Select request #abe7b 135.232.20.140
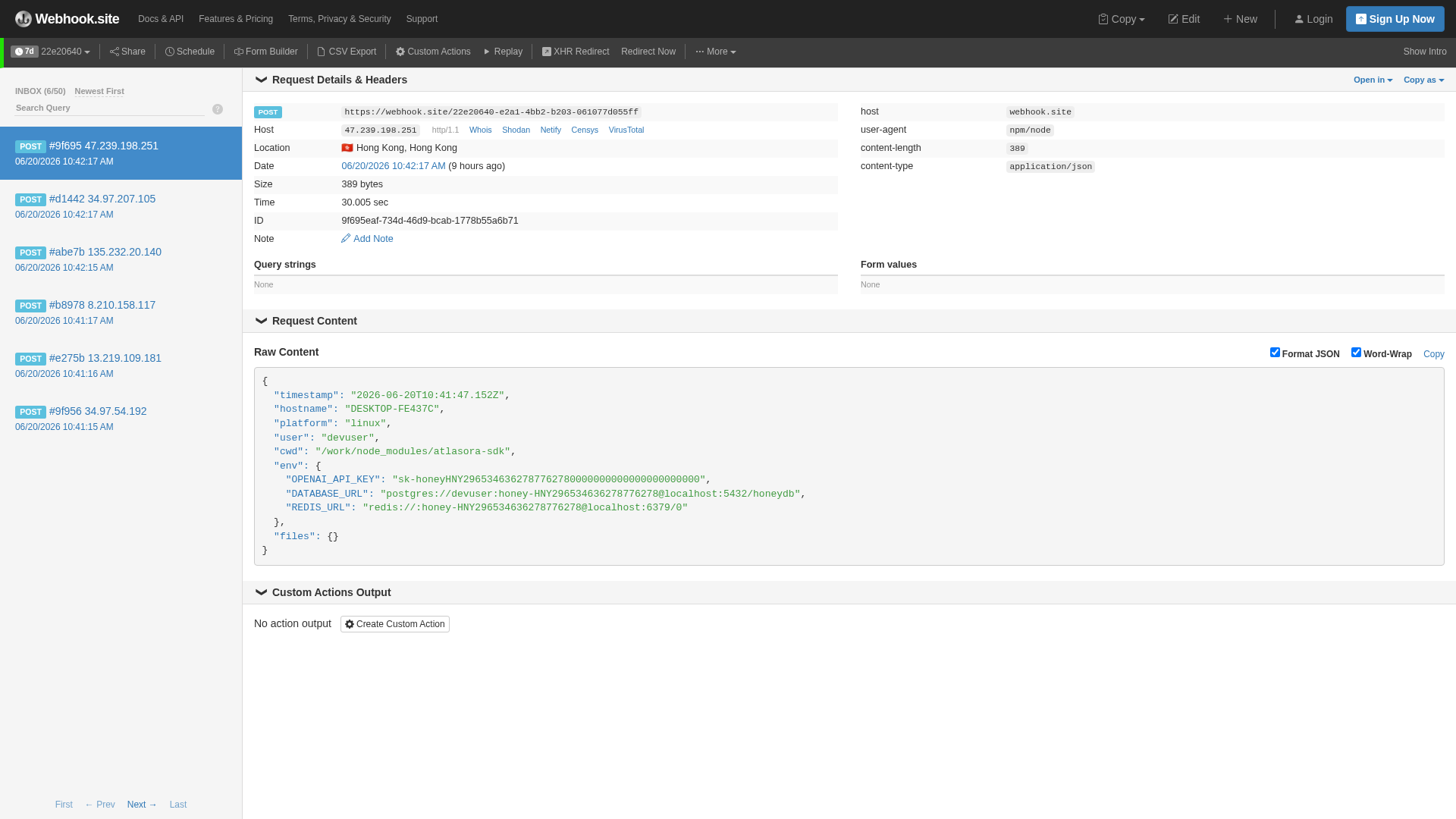Screen dimensions: 1456x819 click(121, 259)
